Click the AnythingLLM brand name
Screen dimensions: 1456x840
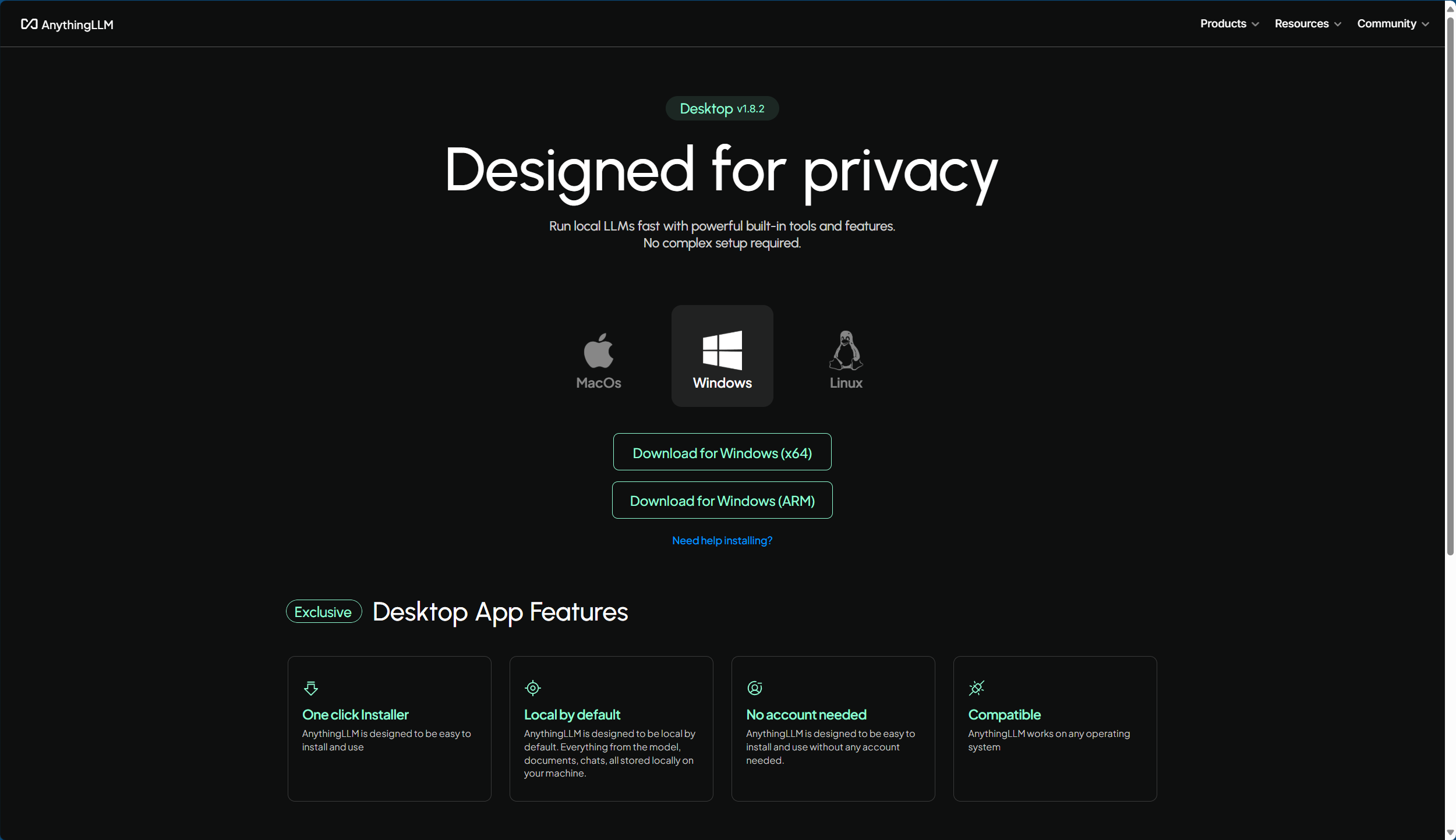pyautogui.click(x=77, y=24)
